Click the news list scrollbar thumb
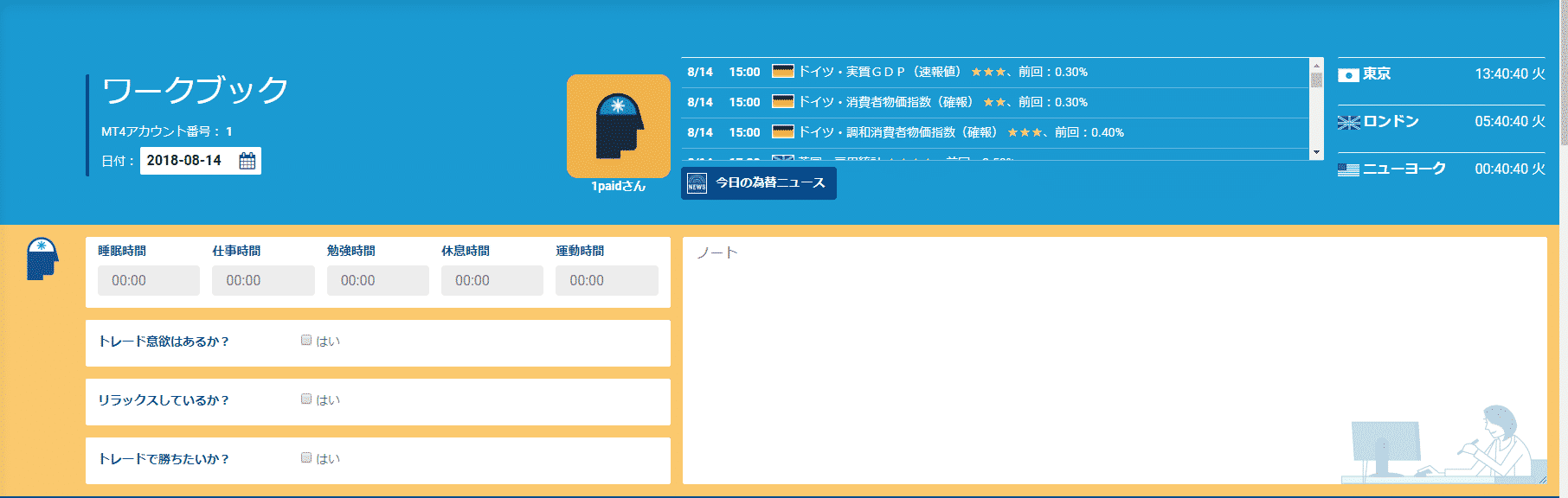This screenshot has width=1568, height=498. [1316, 80]
